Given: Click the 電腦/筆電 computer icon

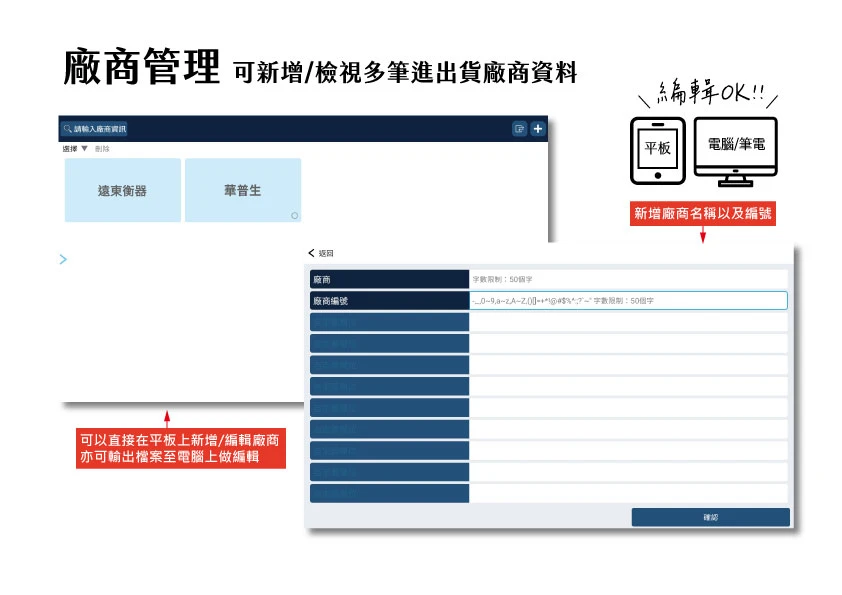Looking at the screenshot, I should 736,152.
